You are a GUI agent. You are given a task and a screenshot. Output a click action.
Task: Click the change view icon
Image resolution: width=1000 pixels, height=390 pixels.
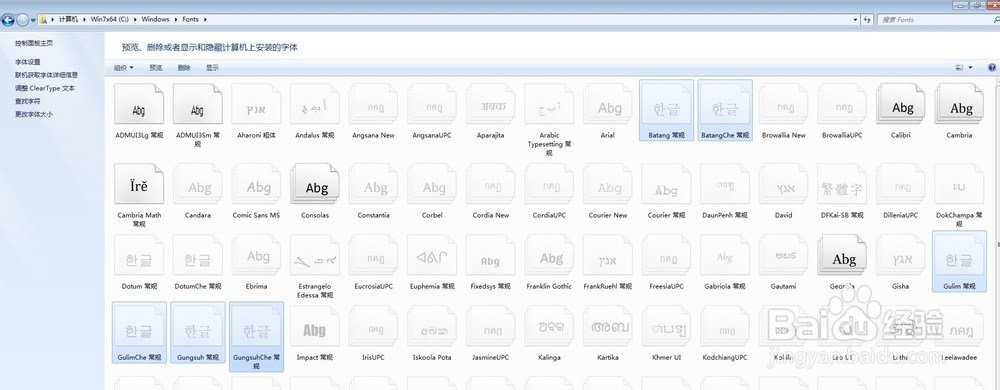pyautogui.click(x=959, y=68)
